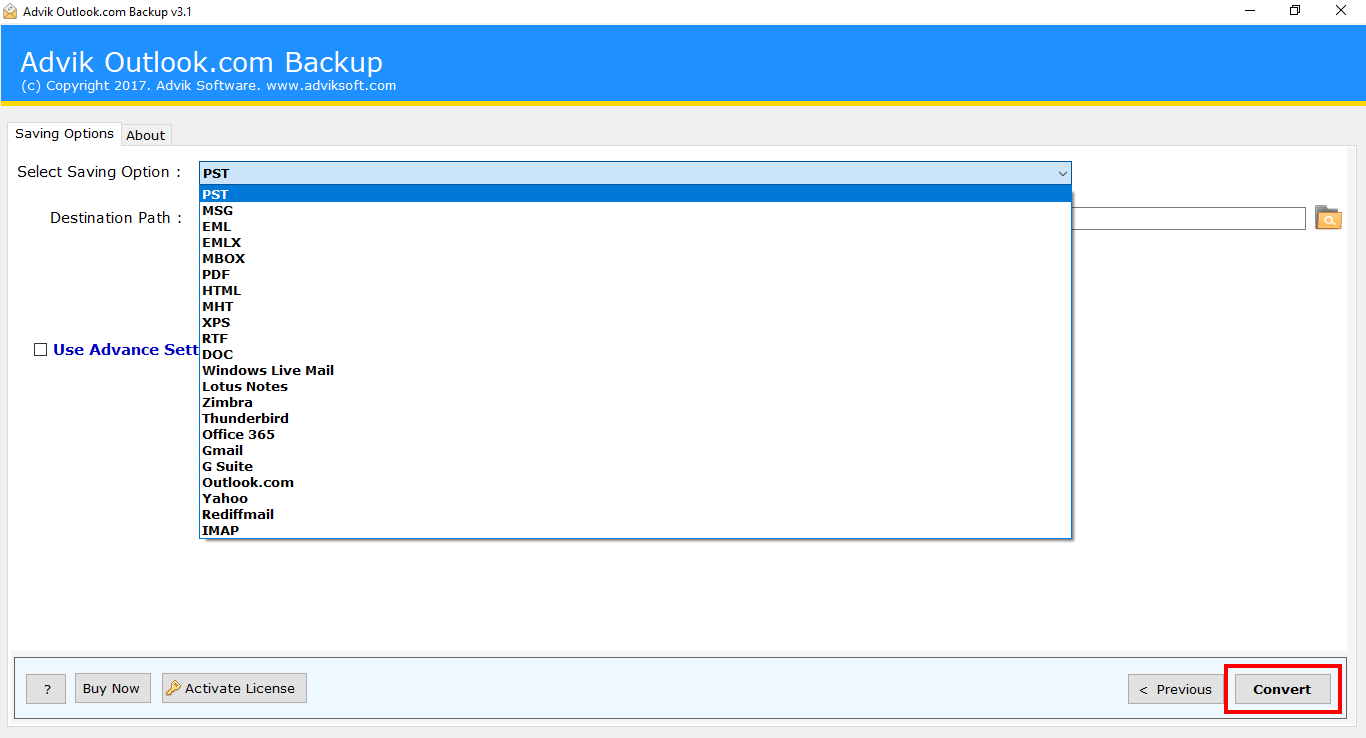Go back using the Previous button
Screen dimensions: 1366x738
pyautogui.click(x=1176, y=689)
